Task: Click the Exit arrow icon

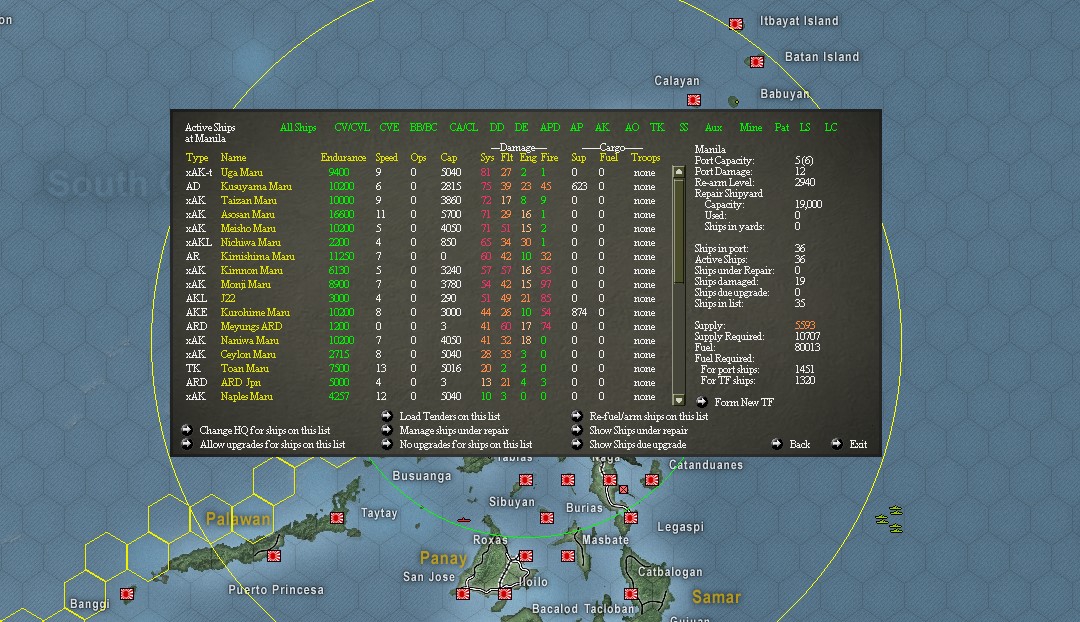Action: 837,444
